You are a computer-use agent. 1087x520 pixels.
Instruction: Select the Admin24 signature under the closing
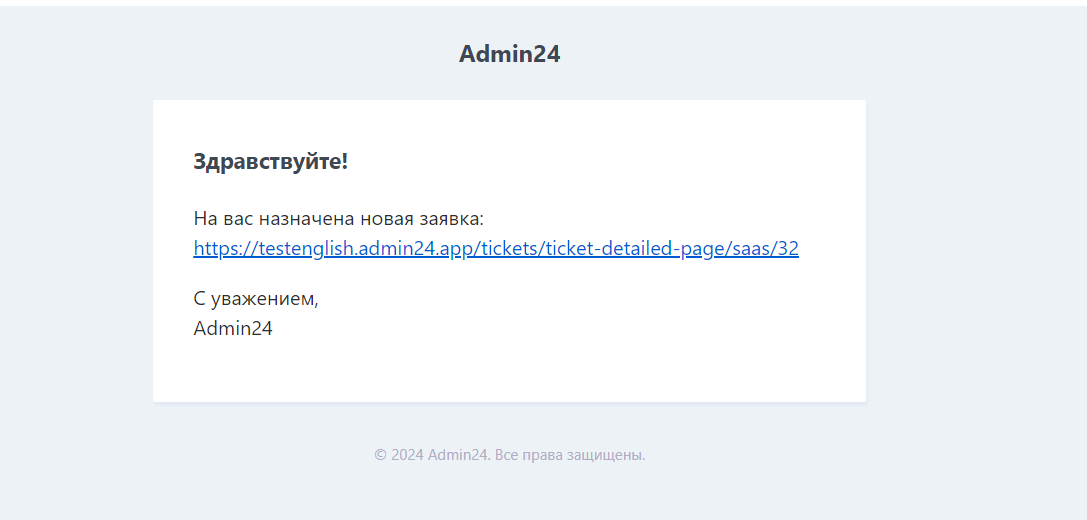[233, 328]
